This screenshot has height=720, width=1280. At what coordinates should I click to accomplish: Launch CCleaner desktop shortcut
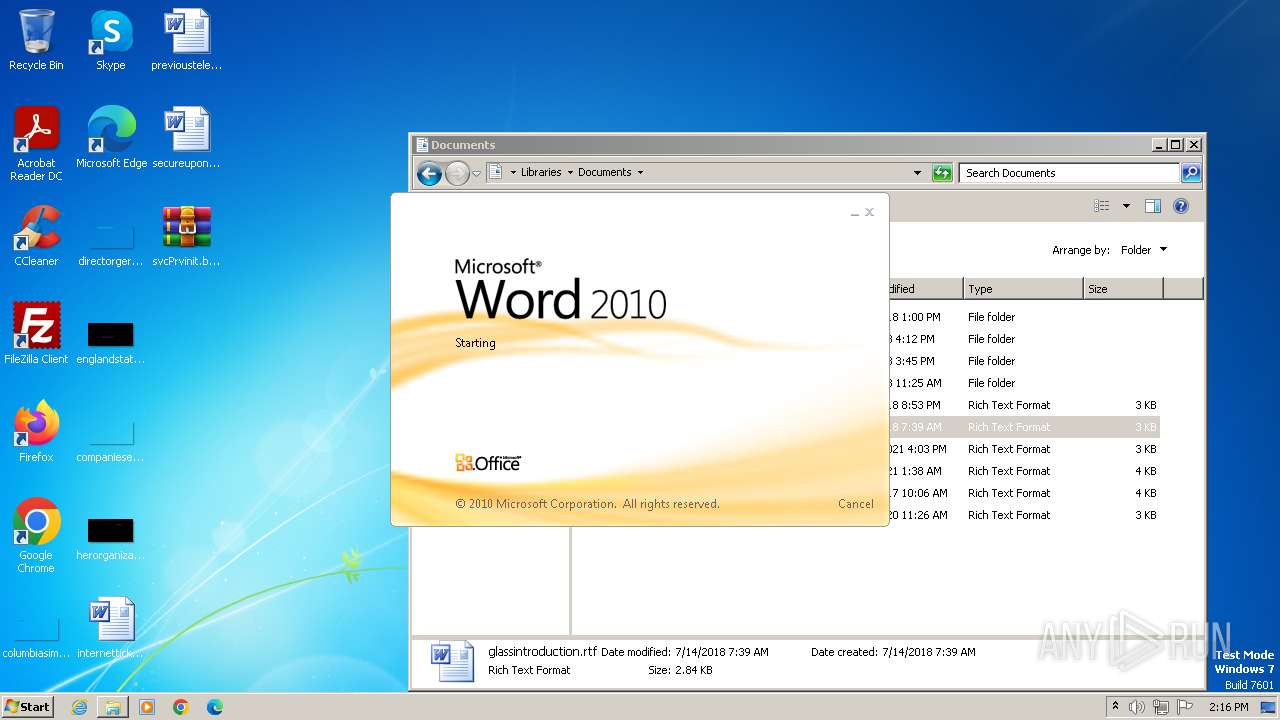[x=36, y=235]
